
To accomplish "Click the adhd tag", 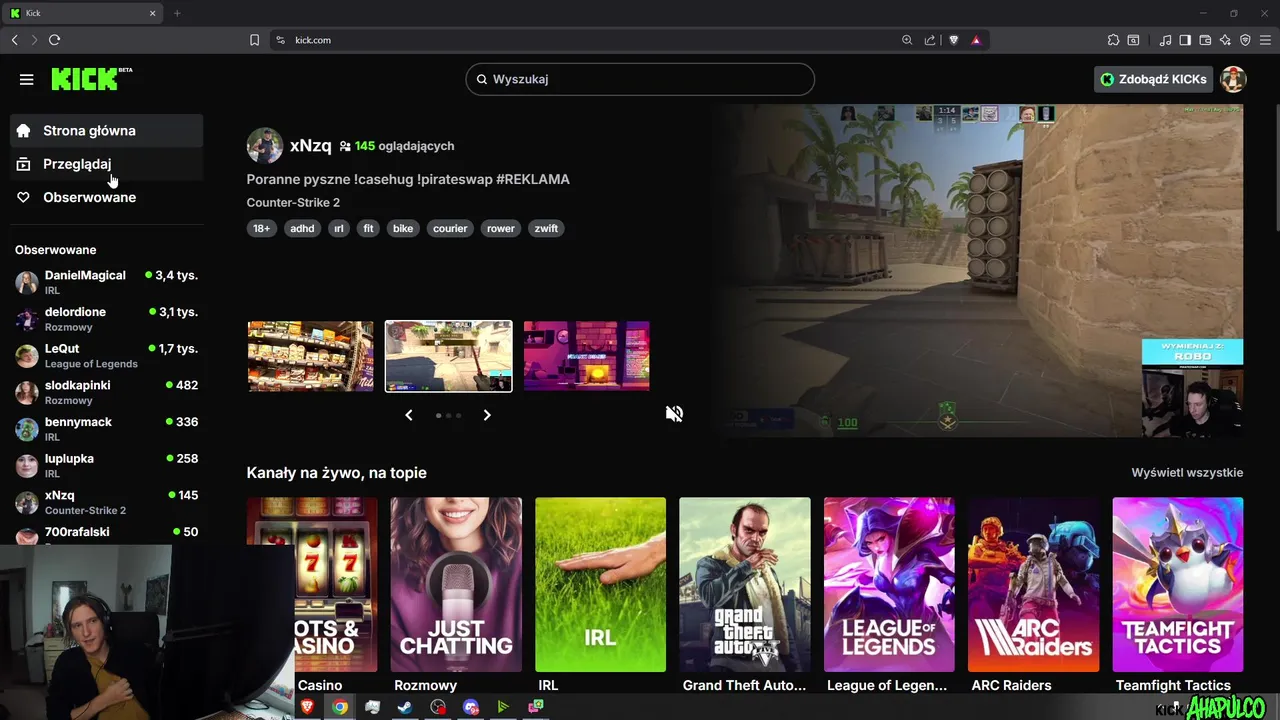I will (302, 228).
